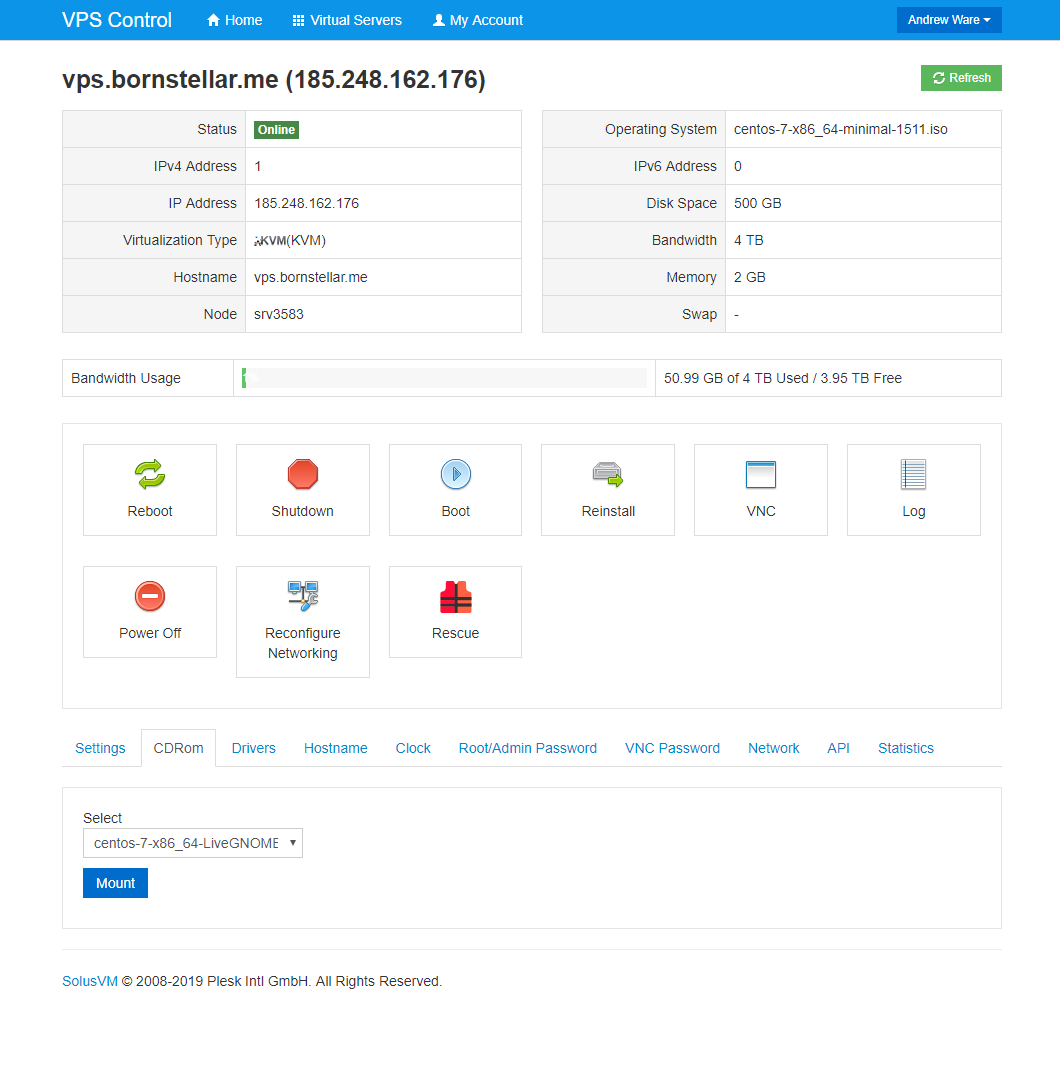Open Virtual Servers in top navigation
The width and height of the screenshot is (1060, 1087).
(347, 20)
